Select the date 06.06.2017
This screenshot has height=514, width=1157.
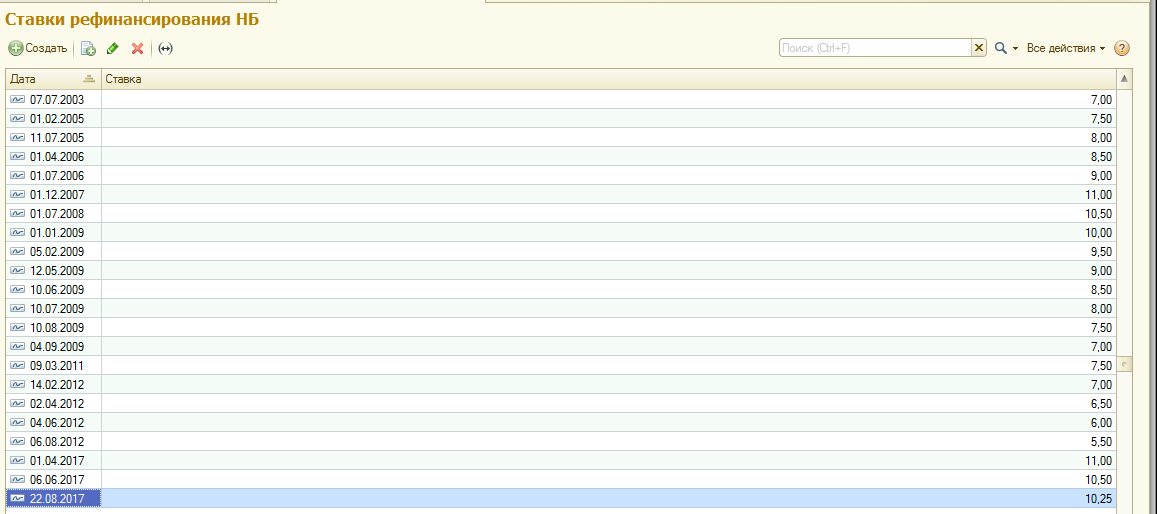tap(57, 480)
